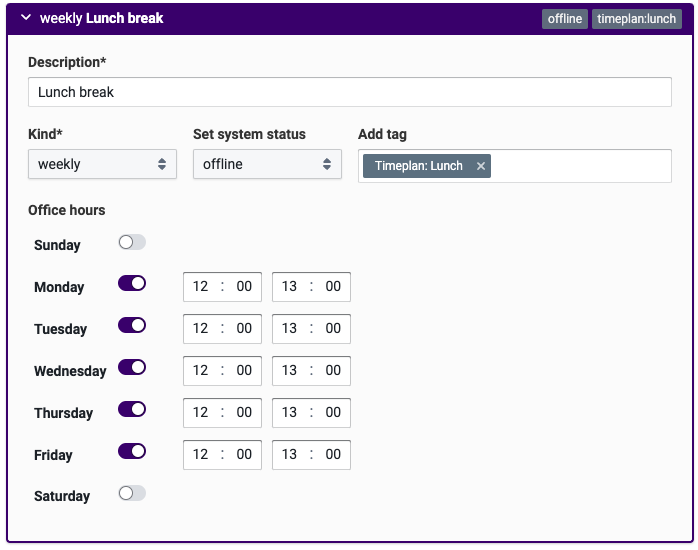Viewport: 698px width, 550px height.
Task: Select Tuesday end hour field
Action: (x=290, y=328)
